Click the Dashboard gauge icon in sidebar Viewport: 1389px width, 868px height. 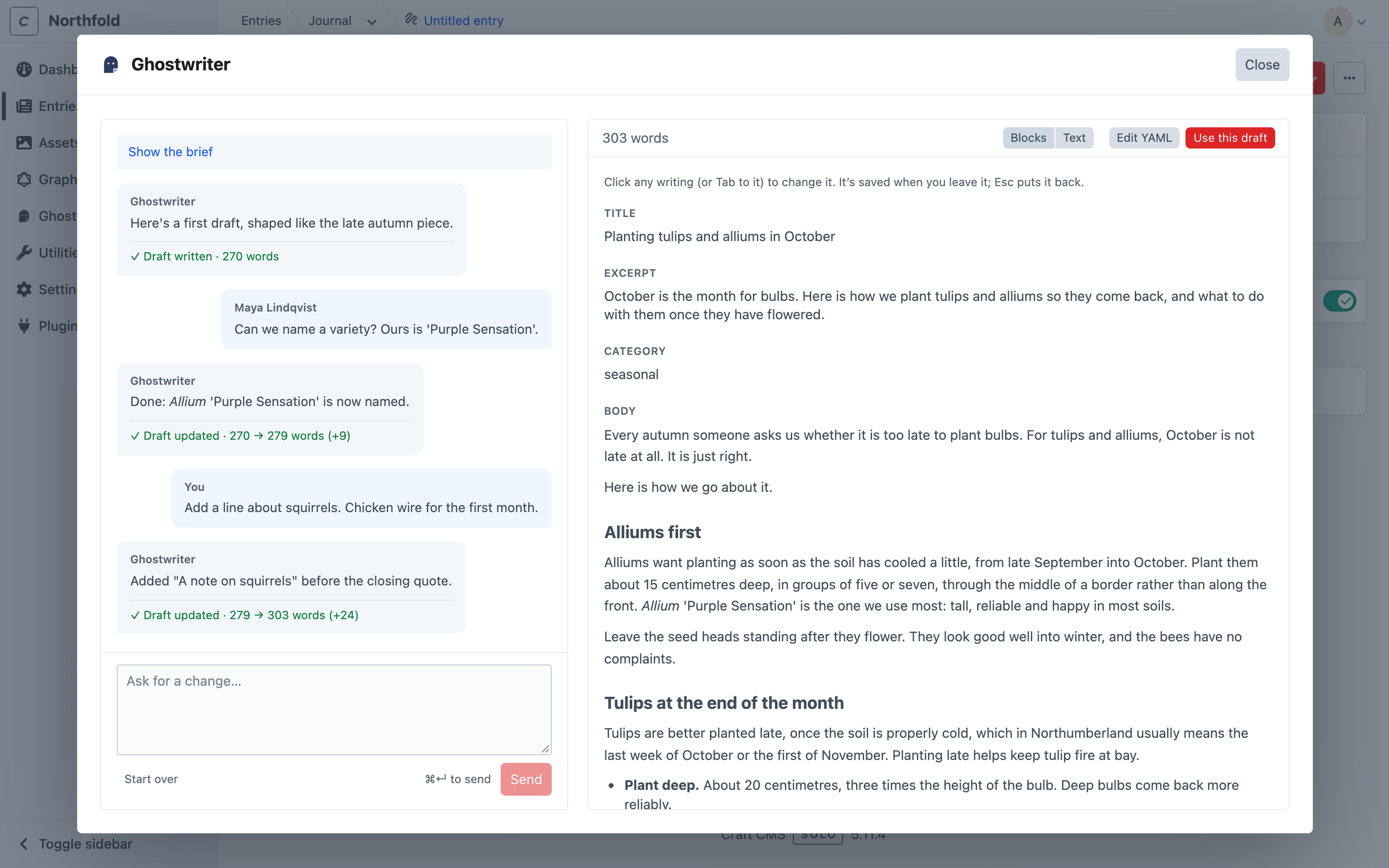(x=24, y=69)
